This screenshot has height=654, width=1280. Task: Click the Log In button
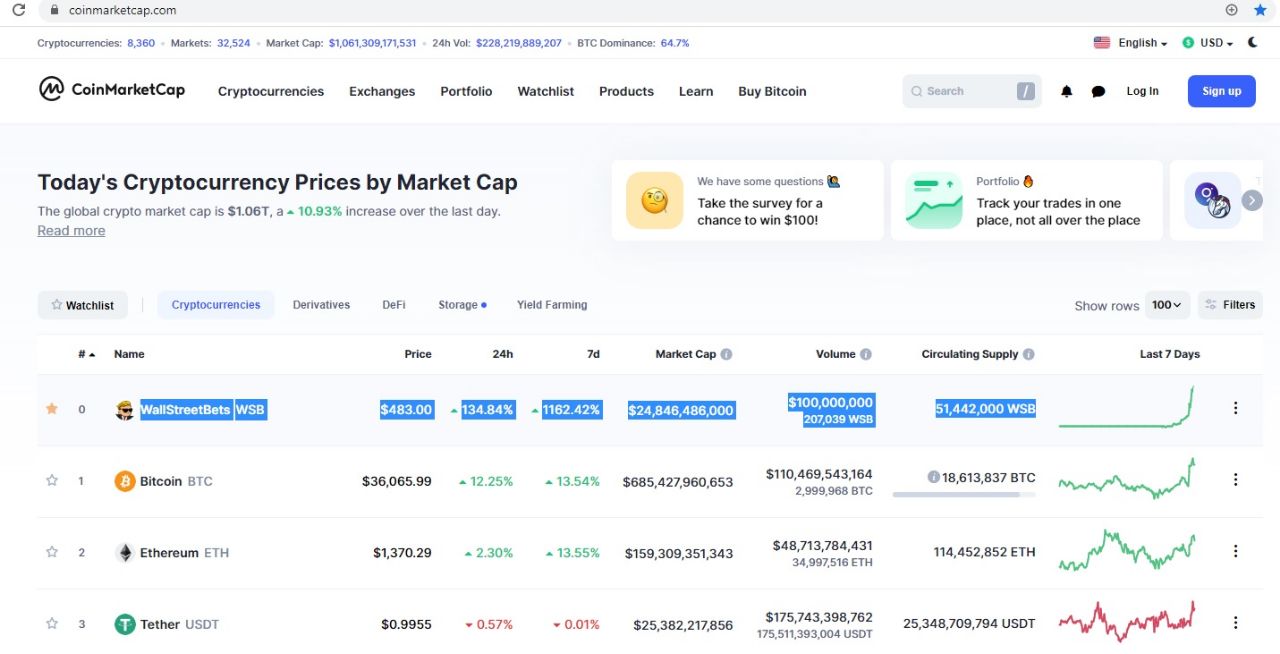(x=1142, y=91)
